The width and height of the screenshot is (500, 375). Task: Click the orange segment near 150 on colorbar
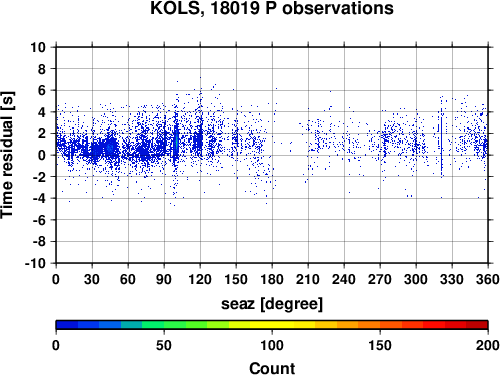(380, 325)
